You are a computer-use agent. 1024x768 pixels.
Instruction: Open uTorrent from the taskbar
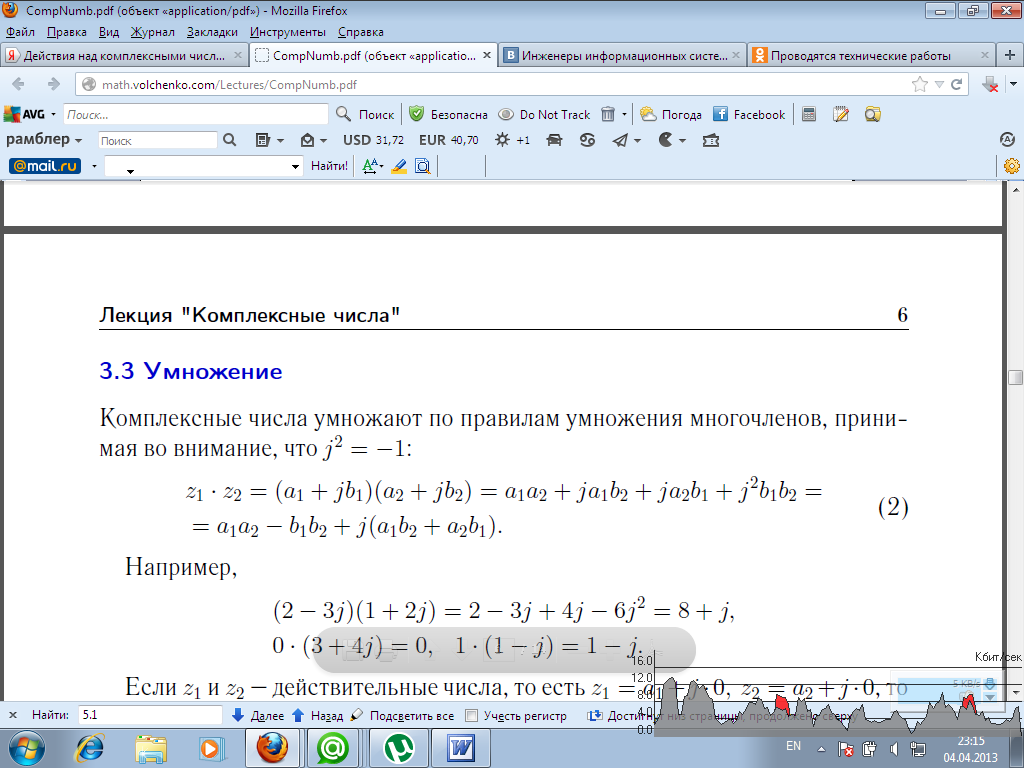[x=396, y=748]
